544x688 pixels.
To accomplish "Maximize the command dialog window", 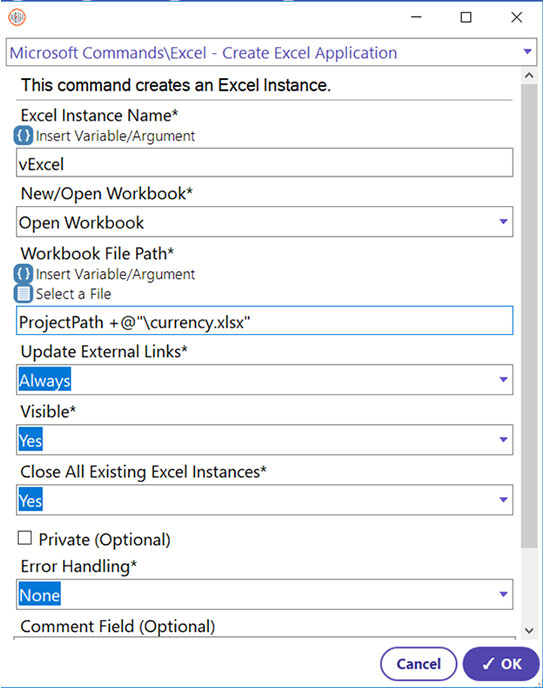I will pyautogui.click(x=466, y=18).
